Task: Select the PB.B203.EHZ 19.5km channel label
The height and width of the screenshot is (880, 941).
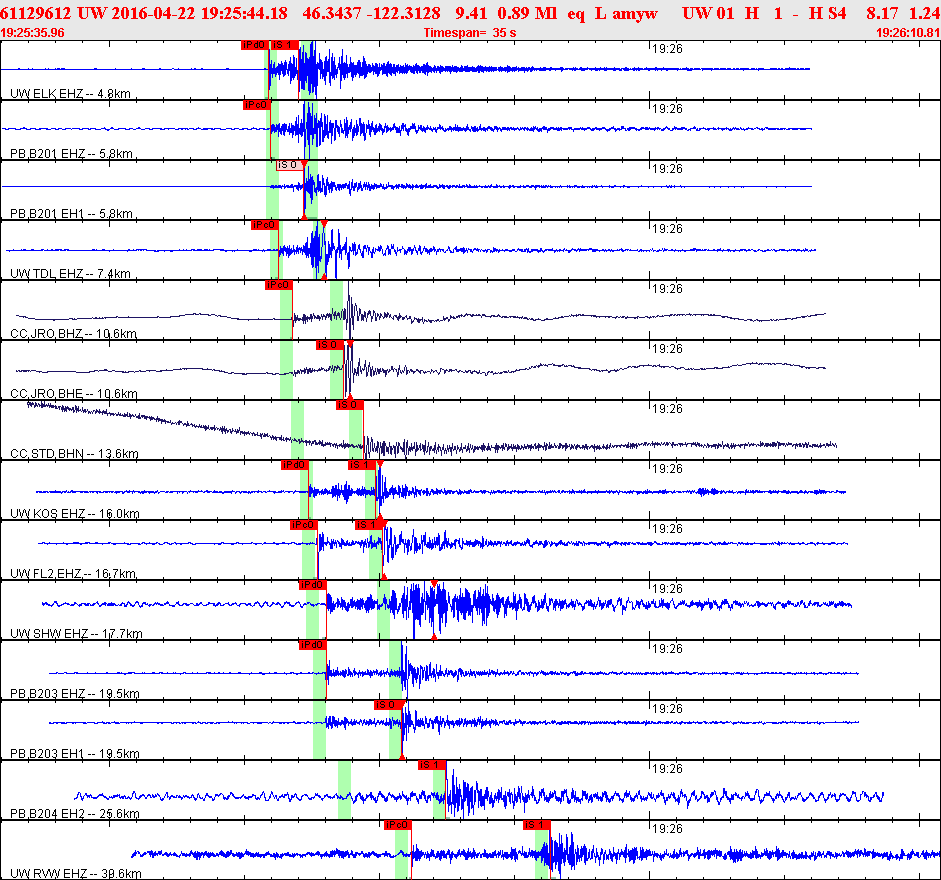Action: coord(74,694)
